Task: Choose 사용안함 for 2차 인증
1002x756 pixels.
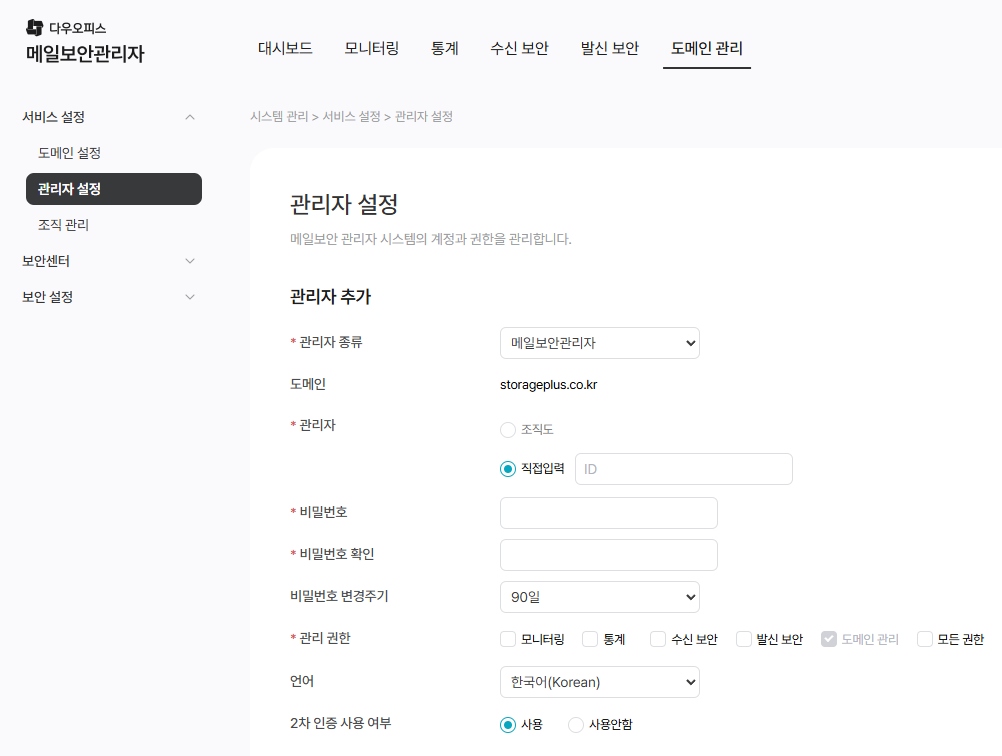Action: 576,725
